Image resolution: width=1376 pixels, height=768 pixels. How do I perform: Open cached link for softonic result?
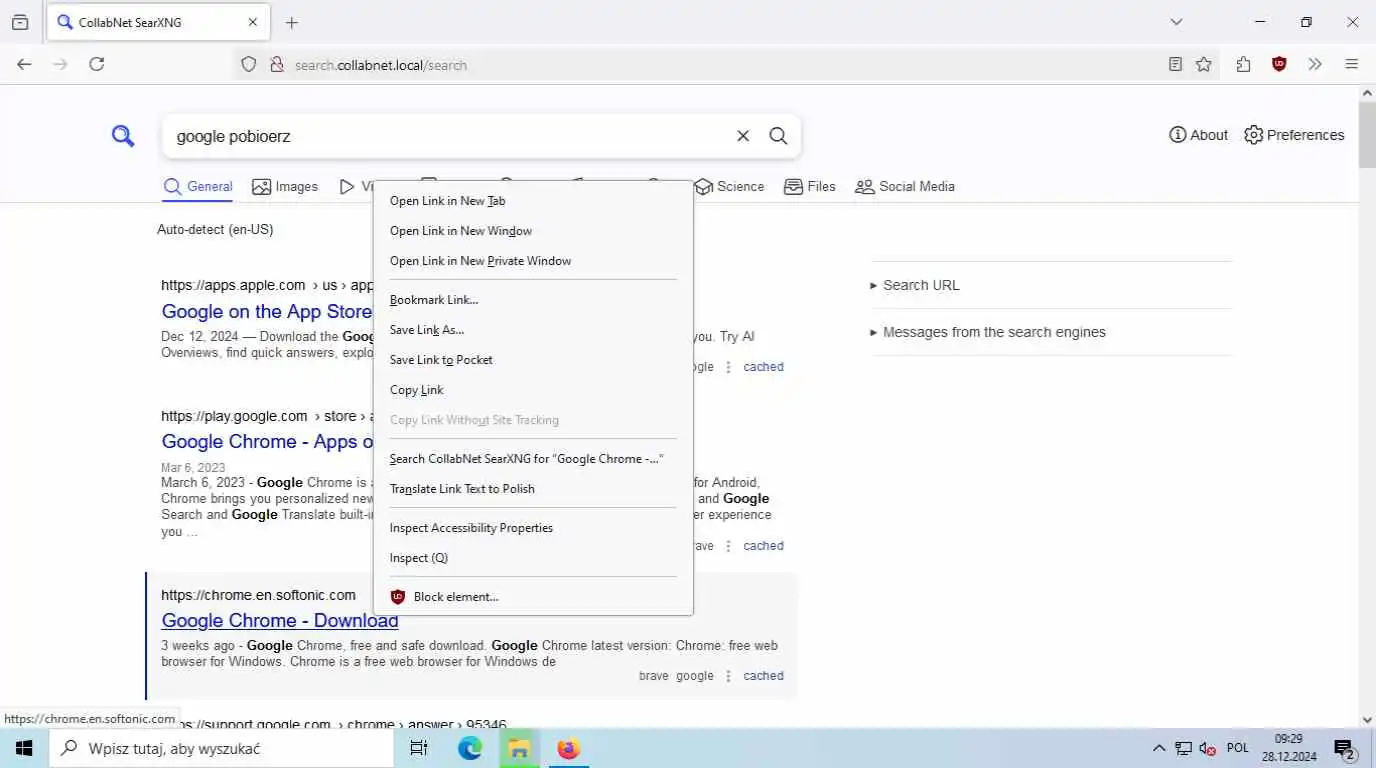click(763, 676)
